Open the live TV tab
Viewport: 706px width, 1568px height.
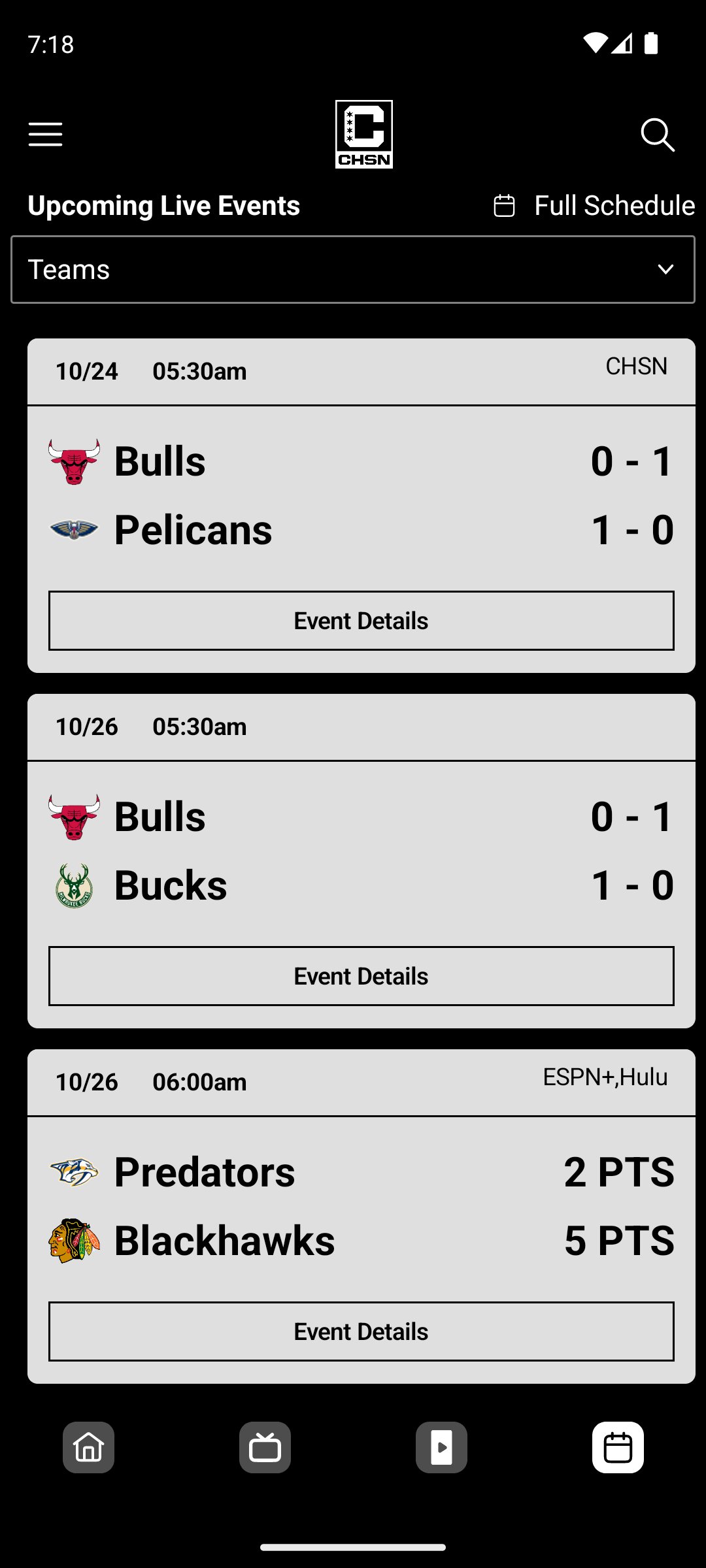tap(265, 1447)
